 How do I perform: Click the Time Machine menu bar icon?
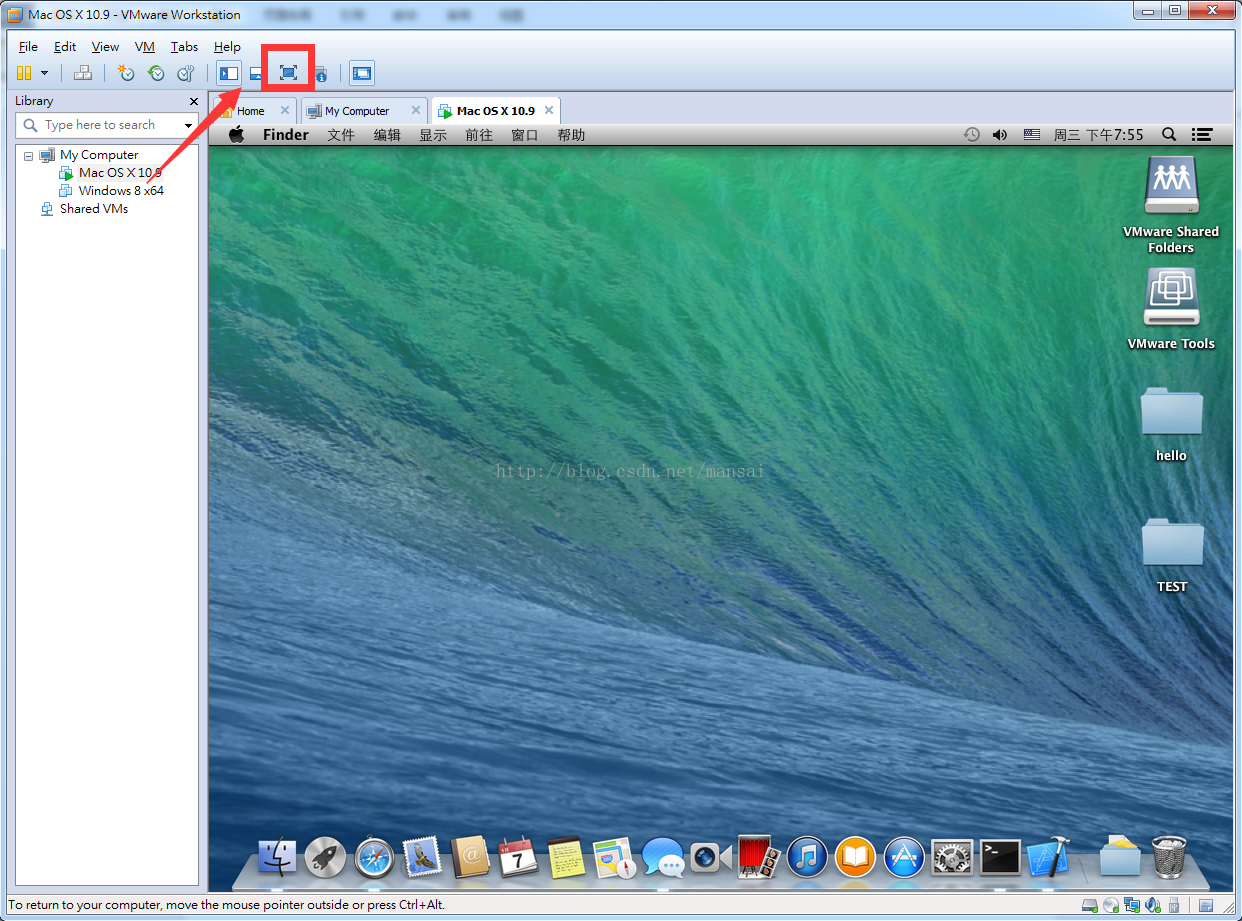tap(971, 135)
